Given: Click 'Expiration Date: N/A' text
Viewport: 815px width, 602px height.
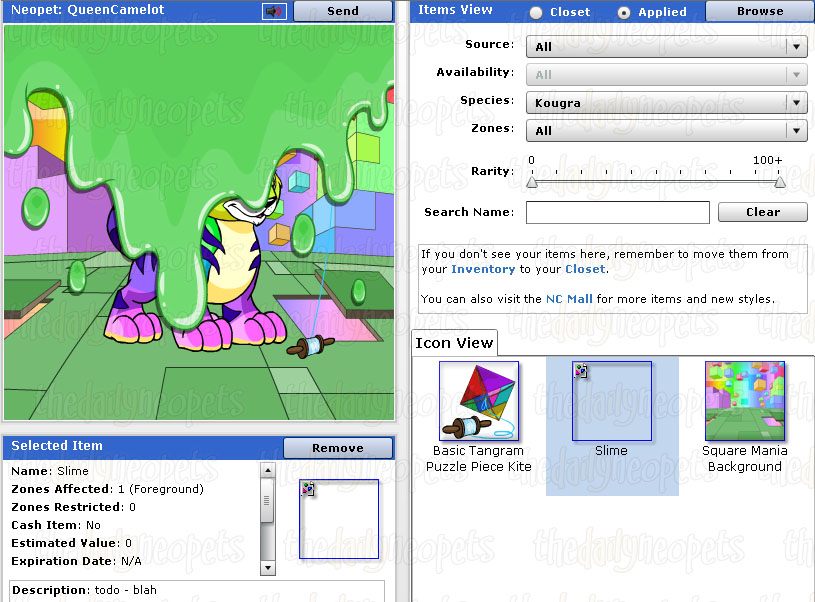Looking at the screenshot, I should point(76,561).
